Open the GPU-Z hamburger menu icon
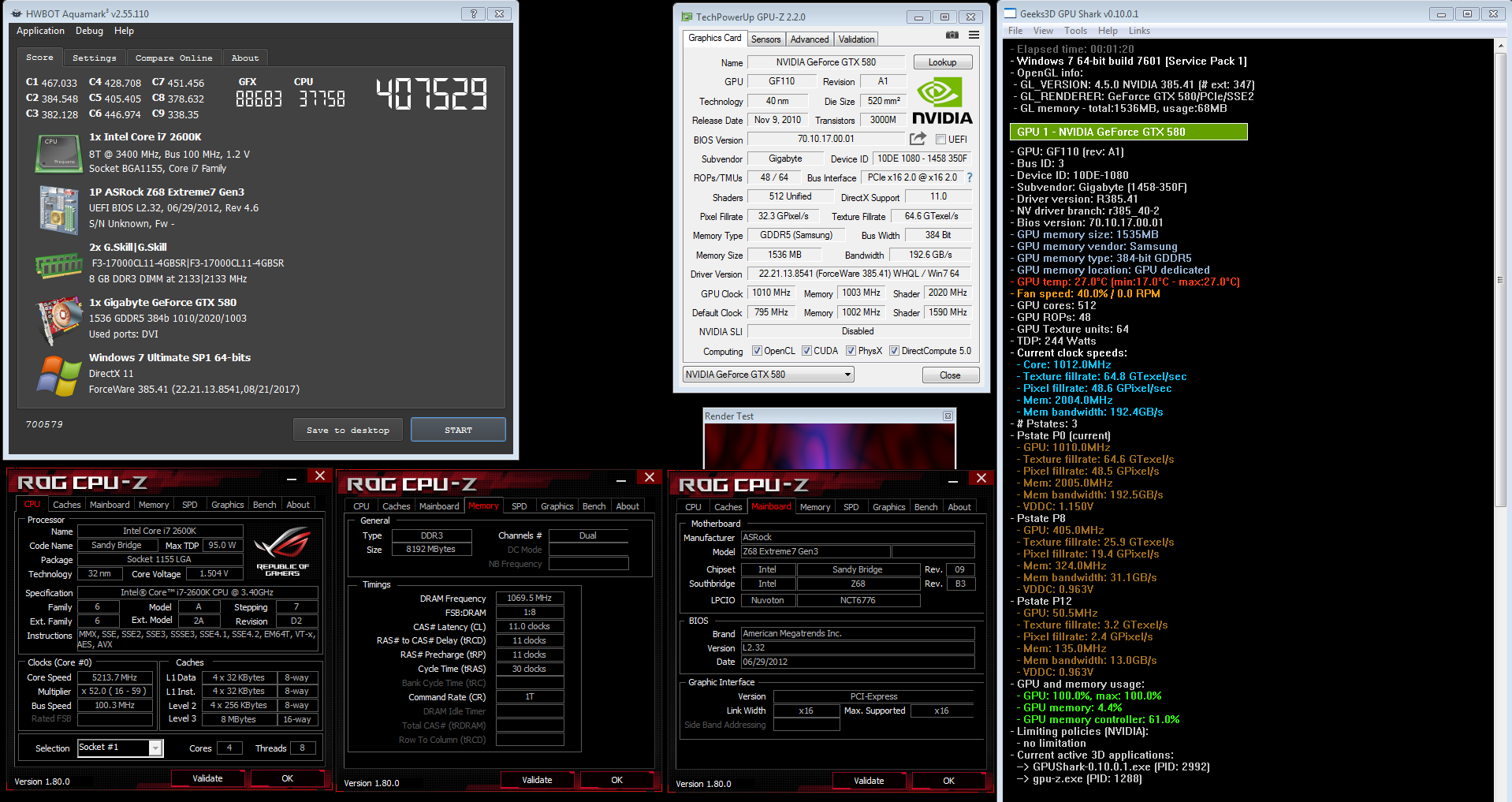 coord(974,35)
